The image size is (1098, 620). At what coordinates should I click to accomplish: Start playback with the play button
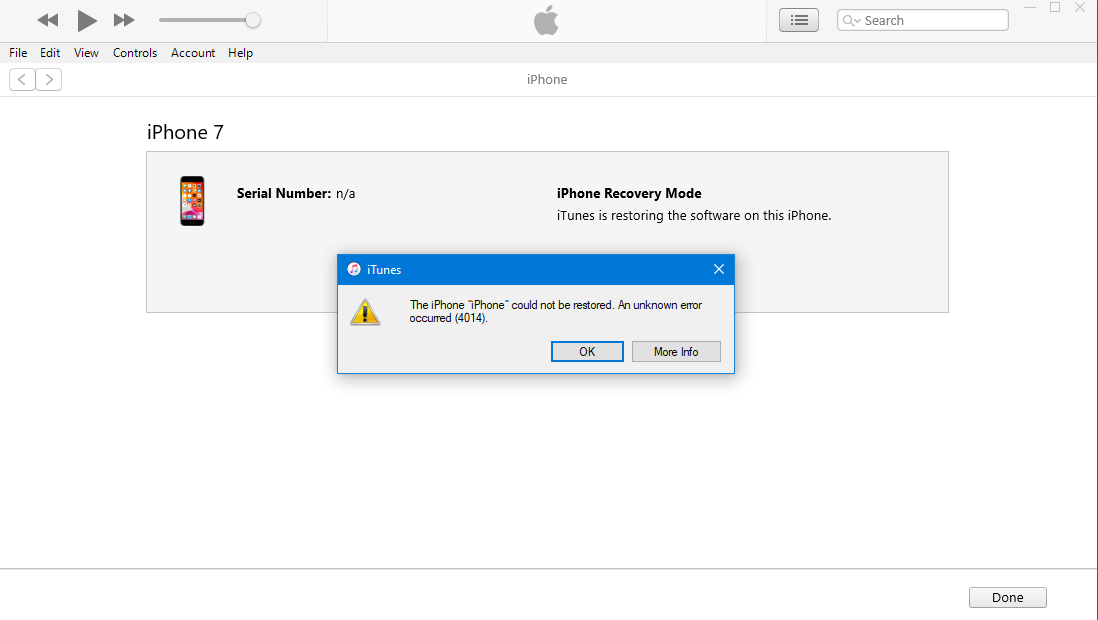point(86,20)
